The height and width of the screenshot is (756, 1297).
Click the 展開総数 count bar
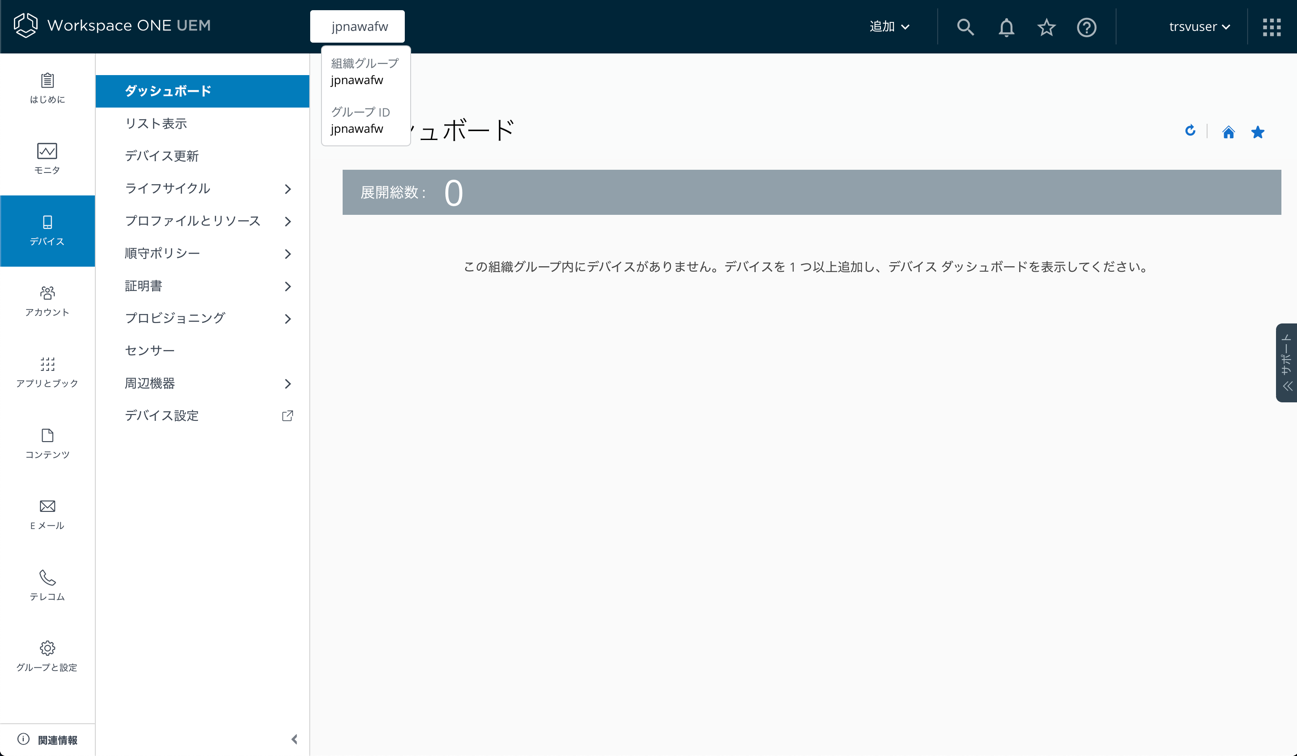[x=811, y=192]
